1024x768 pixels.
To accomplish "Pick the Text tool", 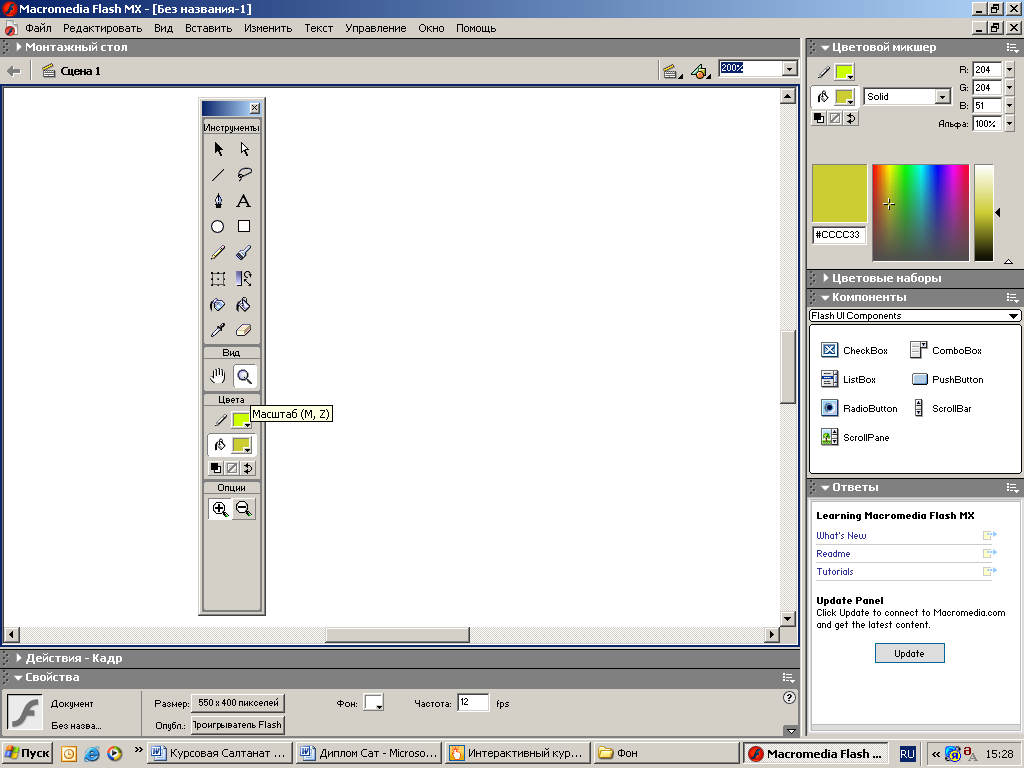I will point(244,200).
